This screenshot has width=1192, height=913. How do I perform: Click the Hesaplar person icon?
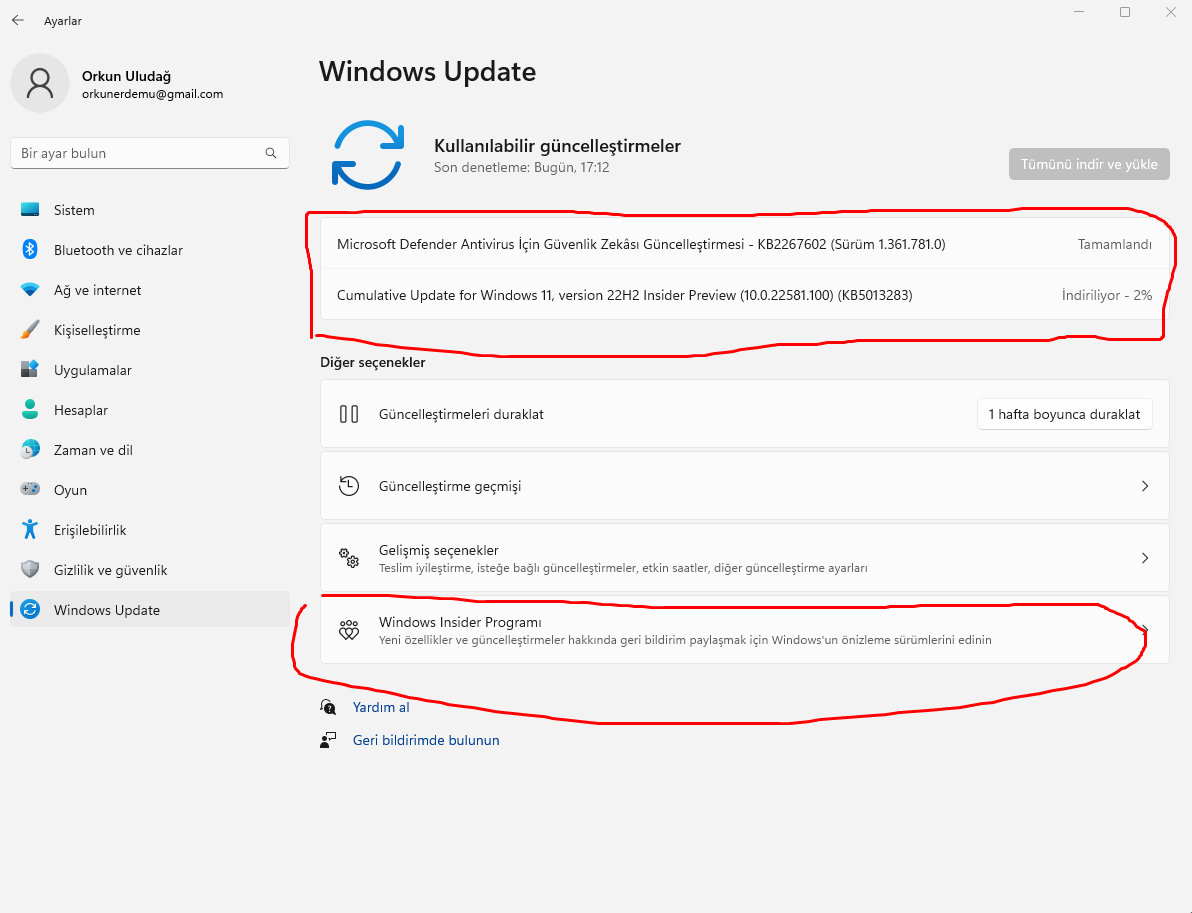click(30, 410)
